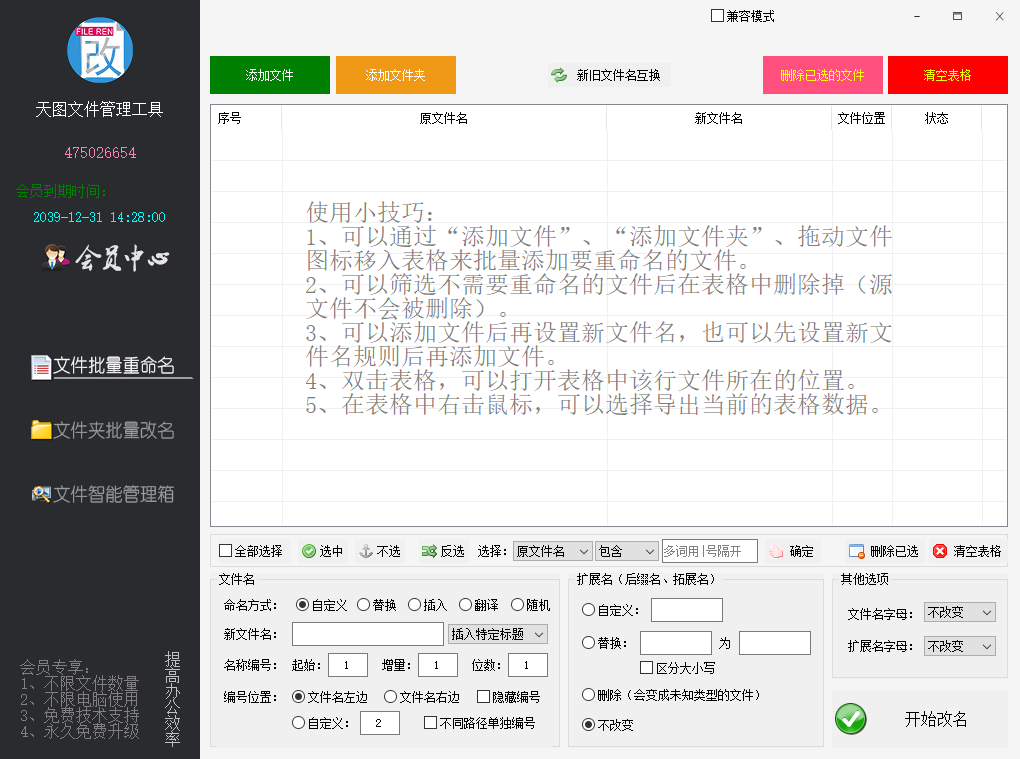The image size is (1020, 759).
Task: Open the 插入特定标题 dropdown
Action: pyautogui.click(x=498, y=634)
